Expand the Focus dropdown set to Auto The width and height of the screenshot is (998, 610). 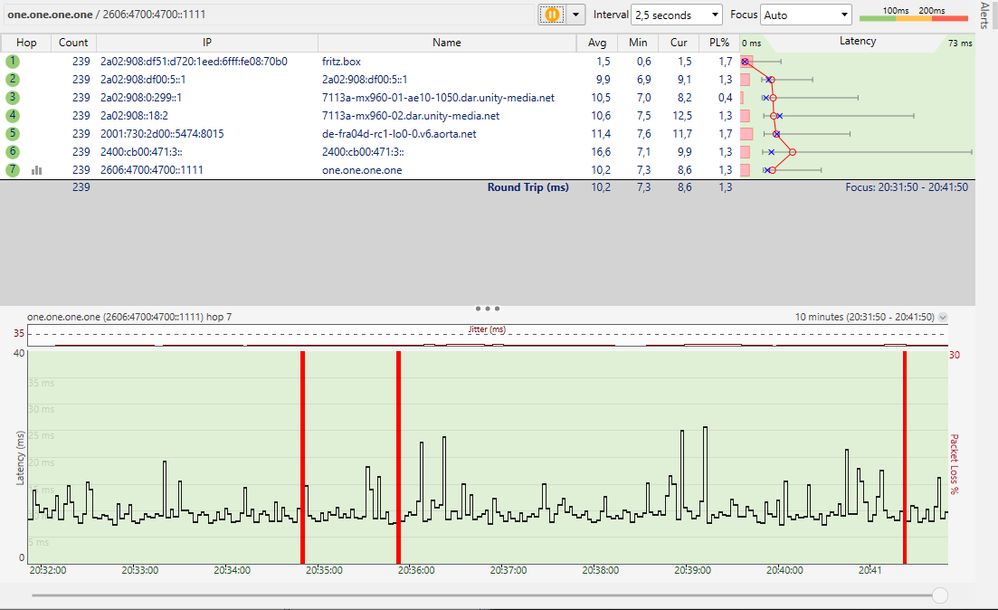[x=805, y=15]
